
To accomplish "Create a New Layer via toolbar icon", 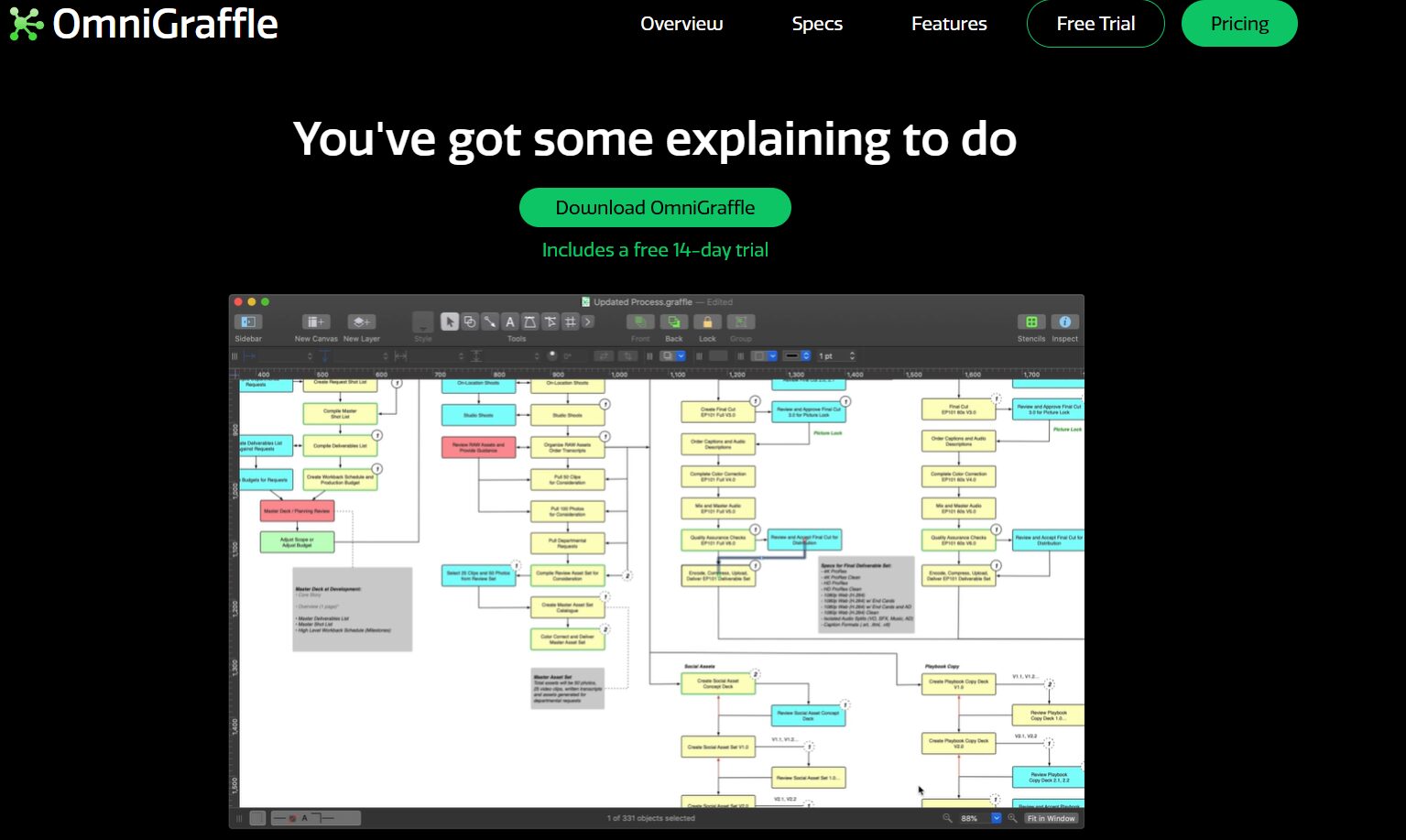I will coord(362,322).
